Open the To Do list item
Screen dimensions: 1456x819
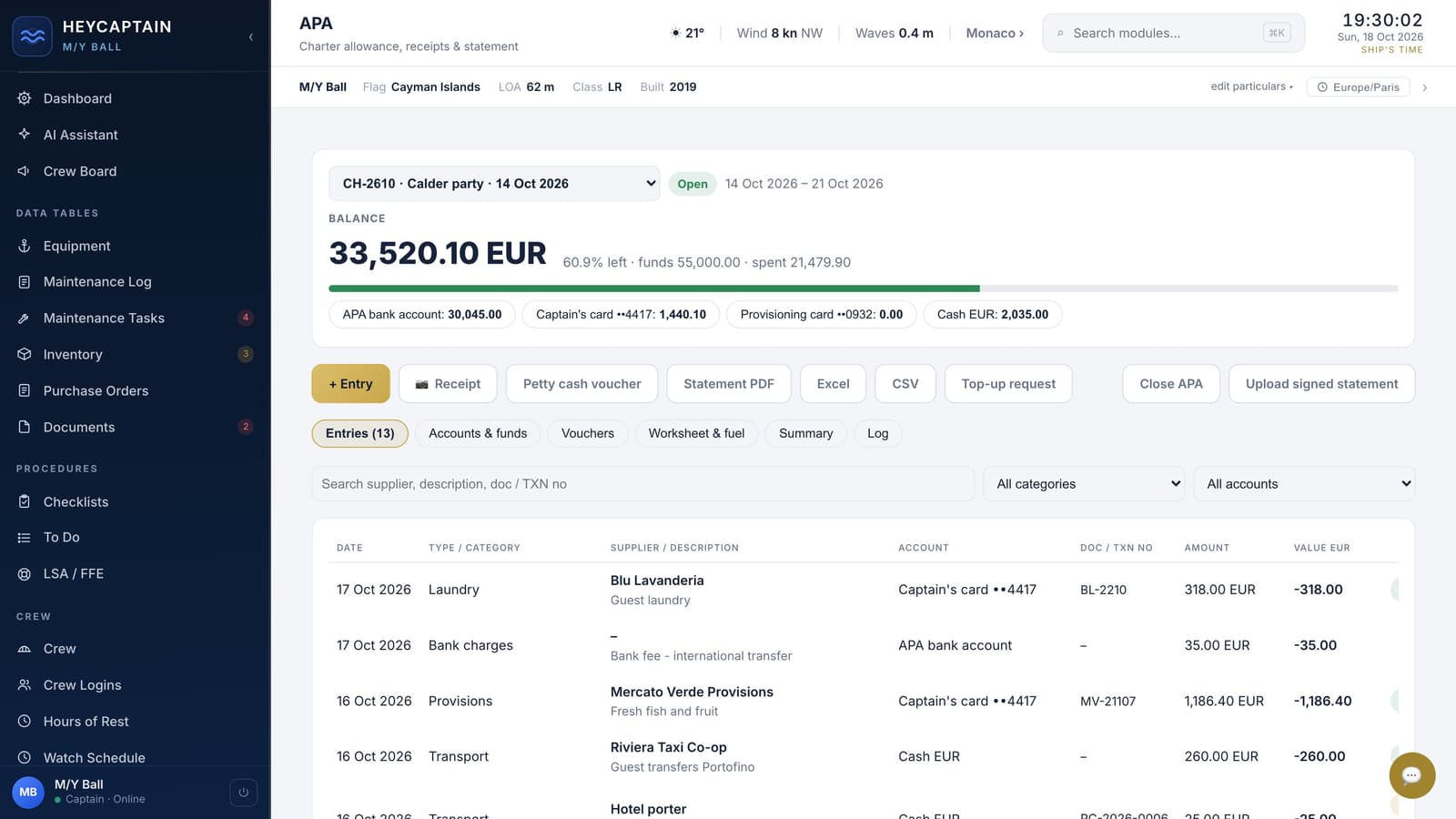[x=135, y=538]
